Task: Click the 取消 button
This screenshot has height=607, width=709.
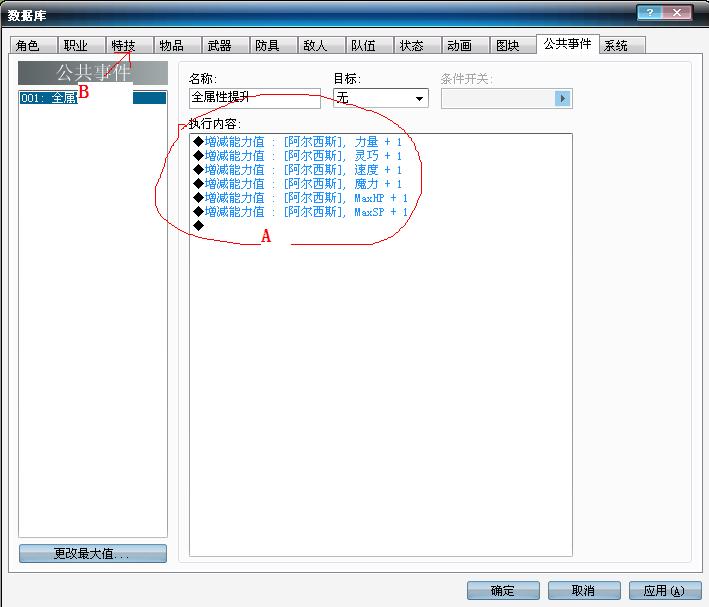Action: [584, 591]
